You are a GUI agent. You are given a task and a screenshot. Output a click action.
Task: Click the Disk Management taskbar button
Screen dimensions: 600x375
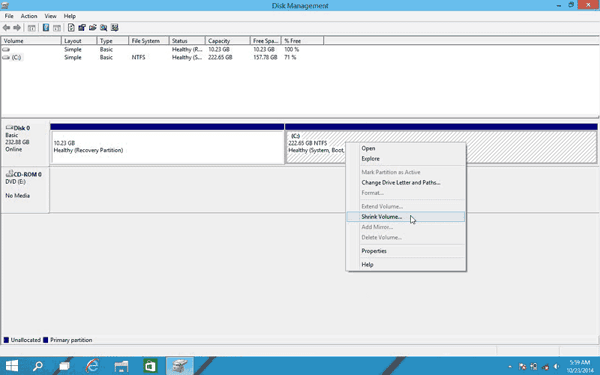[x=179, y=366]
